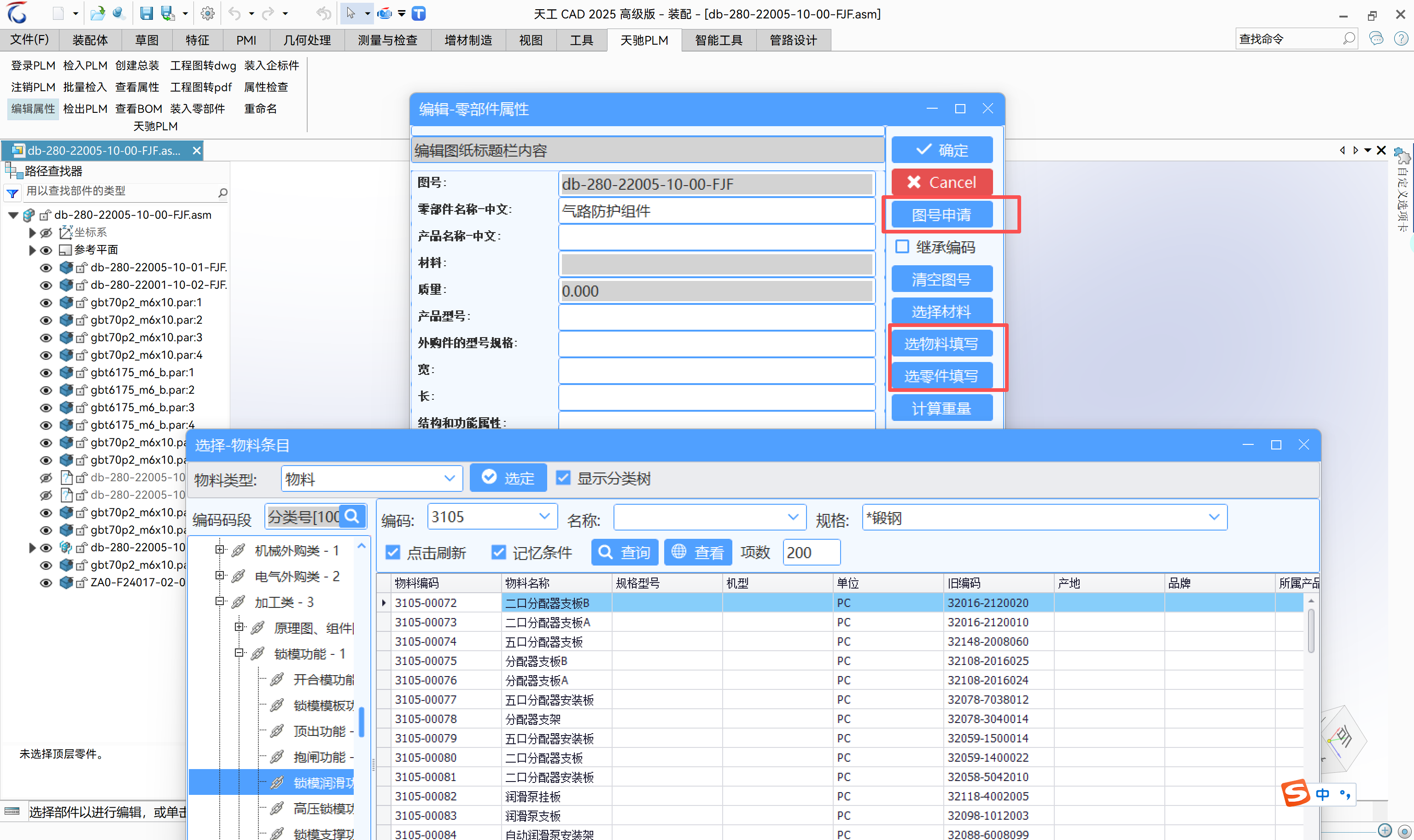The image size is (1414, 840).
Task: Toggle visibility eye of 参考平面
Action: tap(46, 250)
